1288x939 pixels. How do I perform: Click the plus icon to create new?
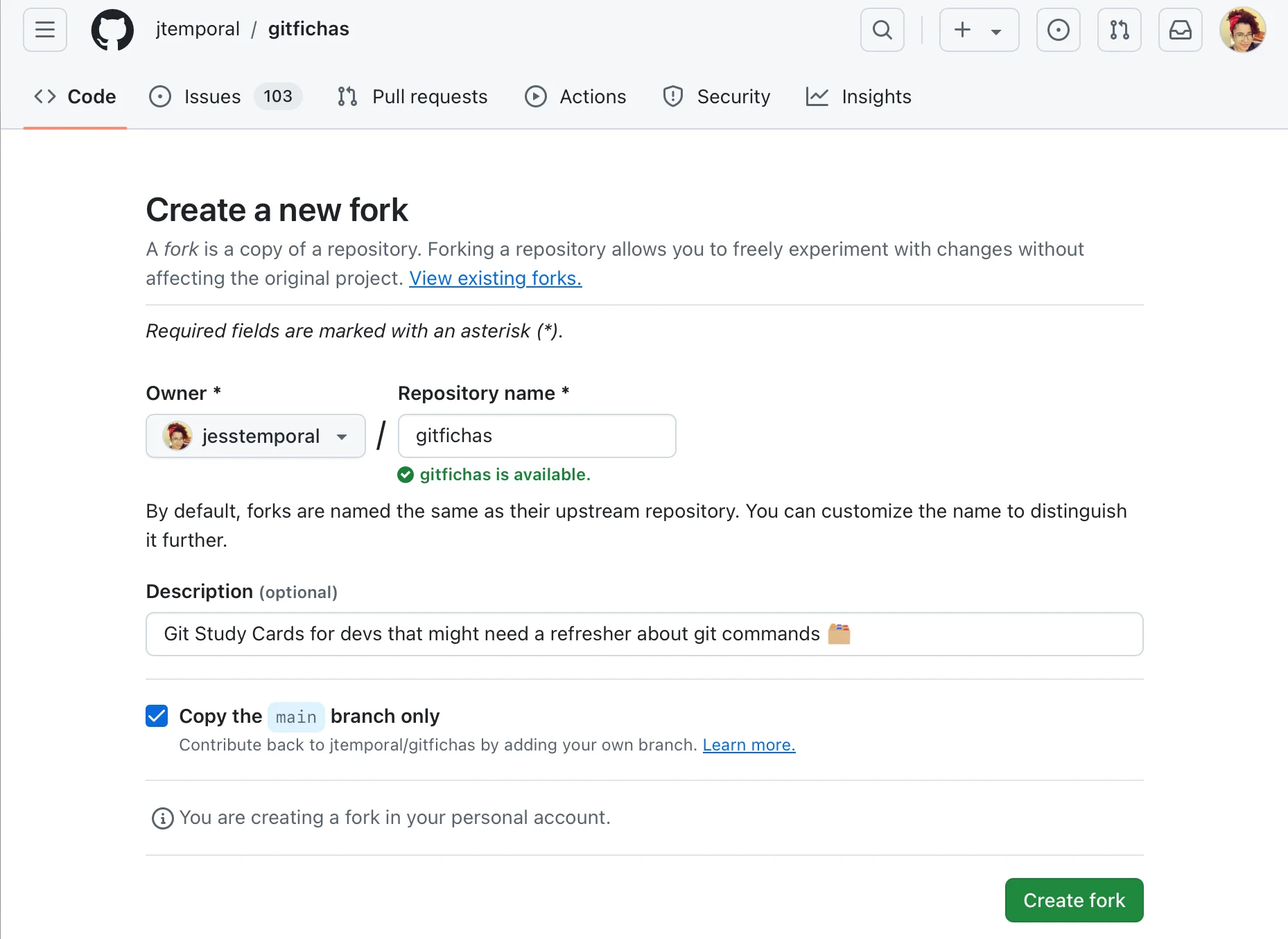point(963,30)
